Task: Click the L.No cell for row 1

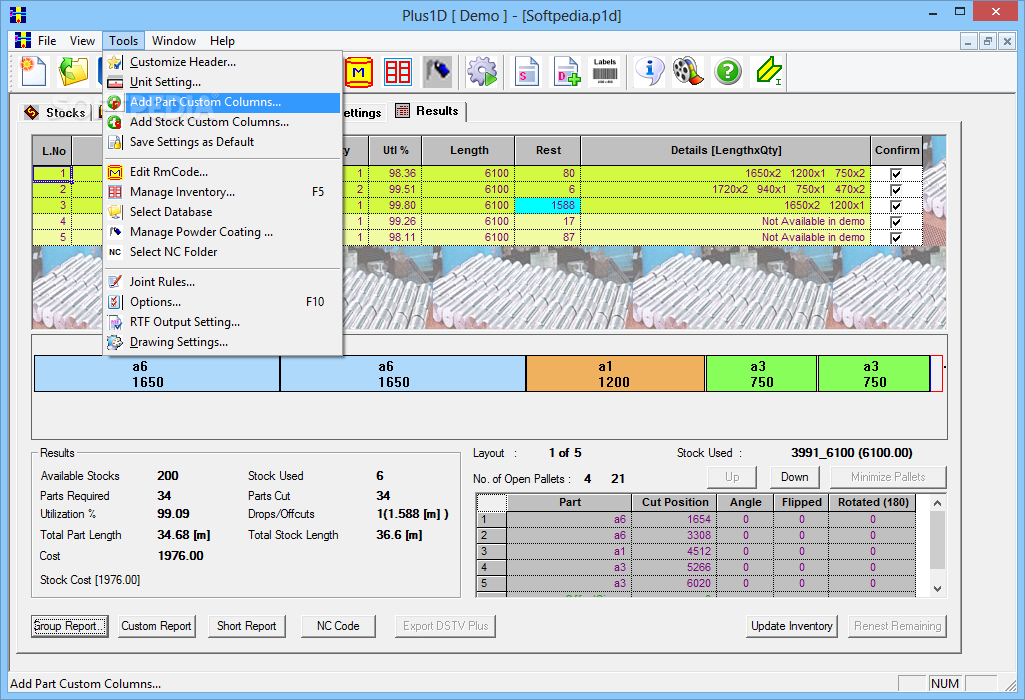Action: point(52,173)
